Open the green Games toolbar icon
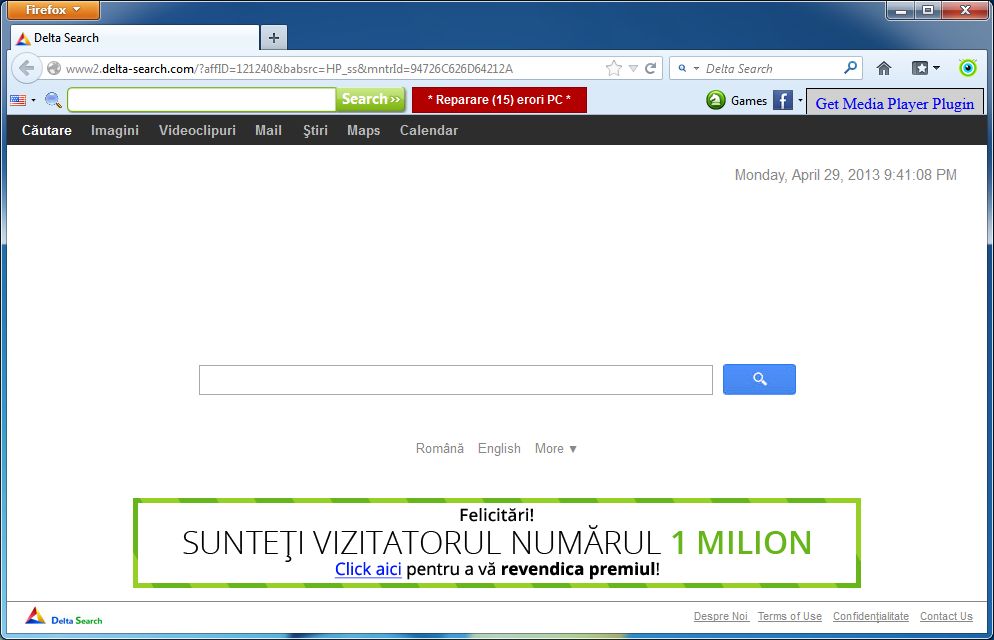The image size is (994, 640). (716, 100)
